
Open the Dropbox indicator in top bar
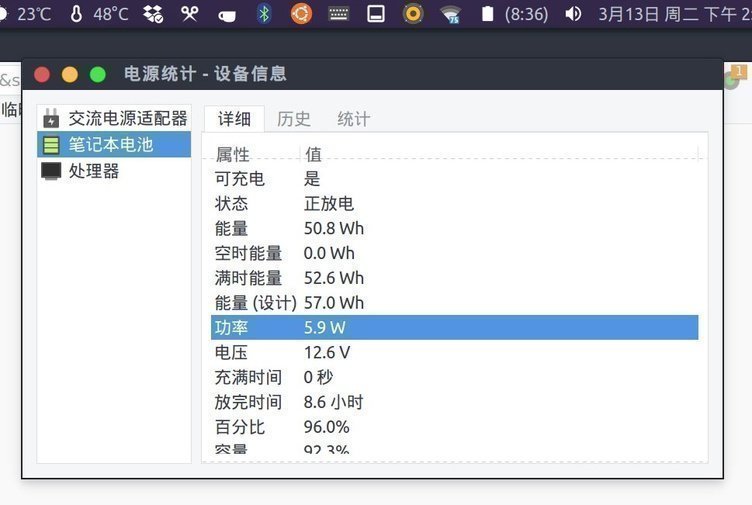pos(153,14)
